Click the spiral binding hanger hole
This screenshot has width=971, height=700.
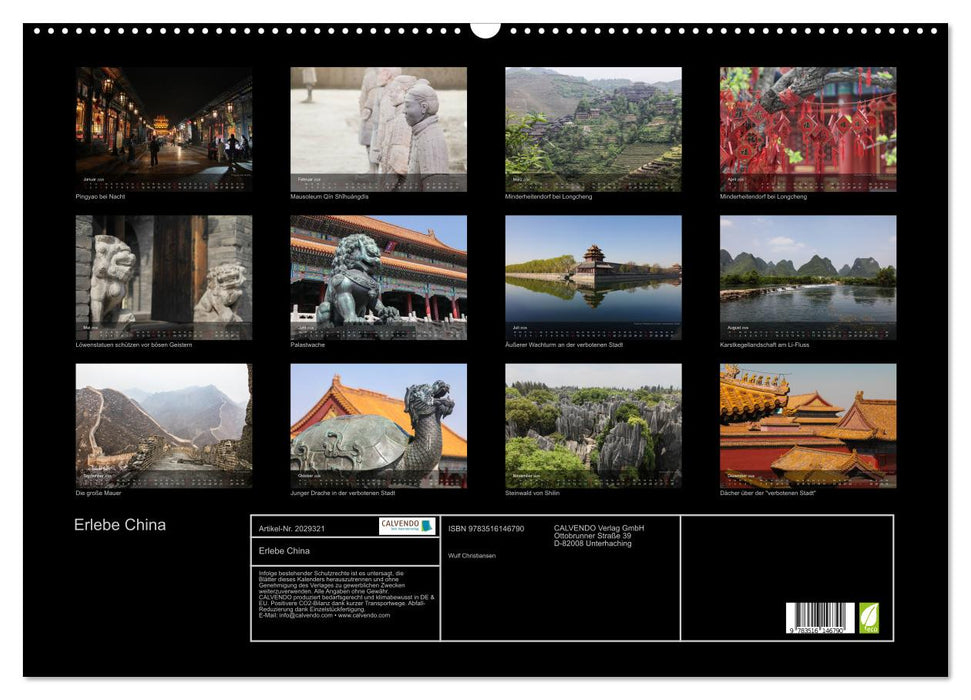[x=486, y=29]
